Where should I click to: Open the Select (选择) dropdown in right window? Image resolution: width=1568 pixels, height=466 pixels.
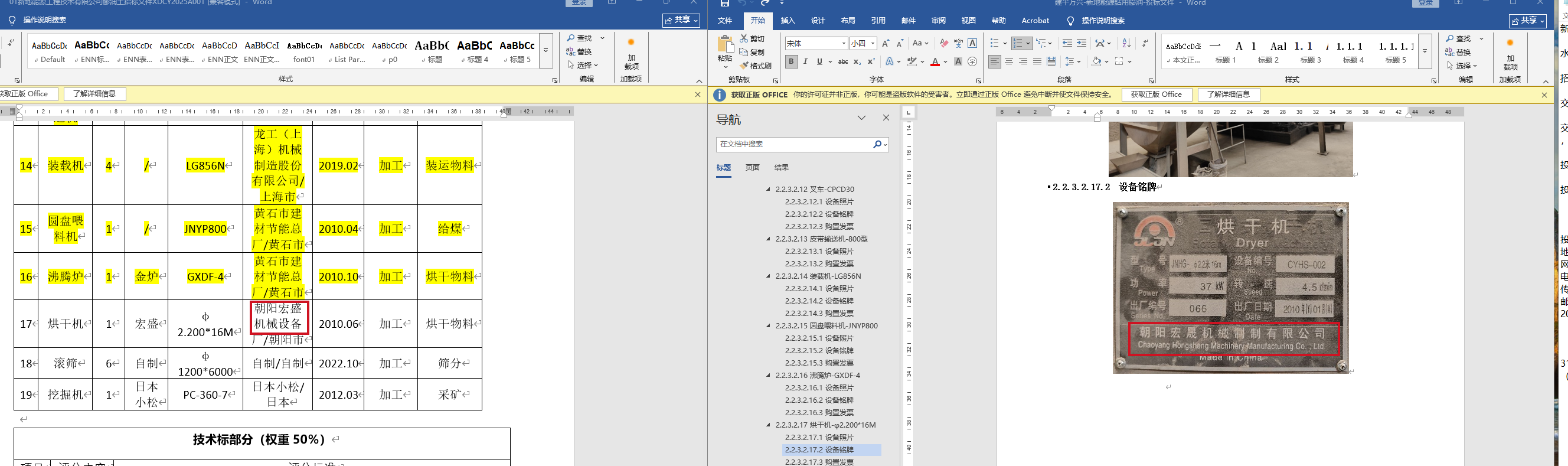tap(1462, 66)
